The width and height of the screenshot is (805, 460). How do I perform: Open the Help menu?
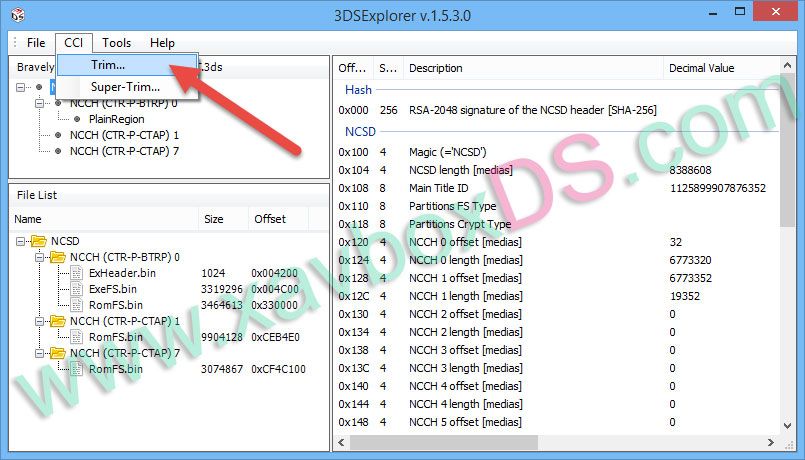(162, 43)
